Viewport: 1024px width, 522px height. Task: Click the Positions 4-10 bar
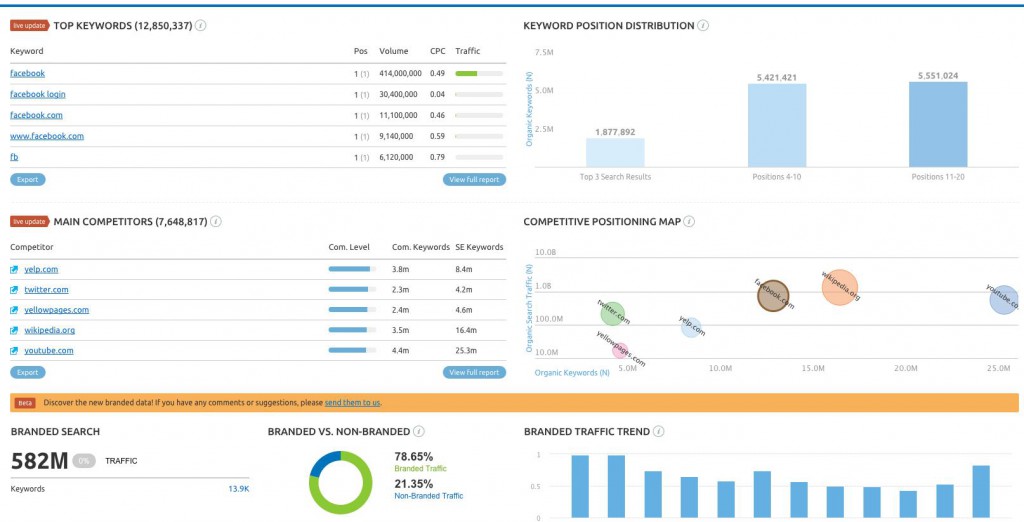point(777,125)
